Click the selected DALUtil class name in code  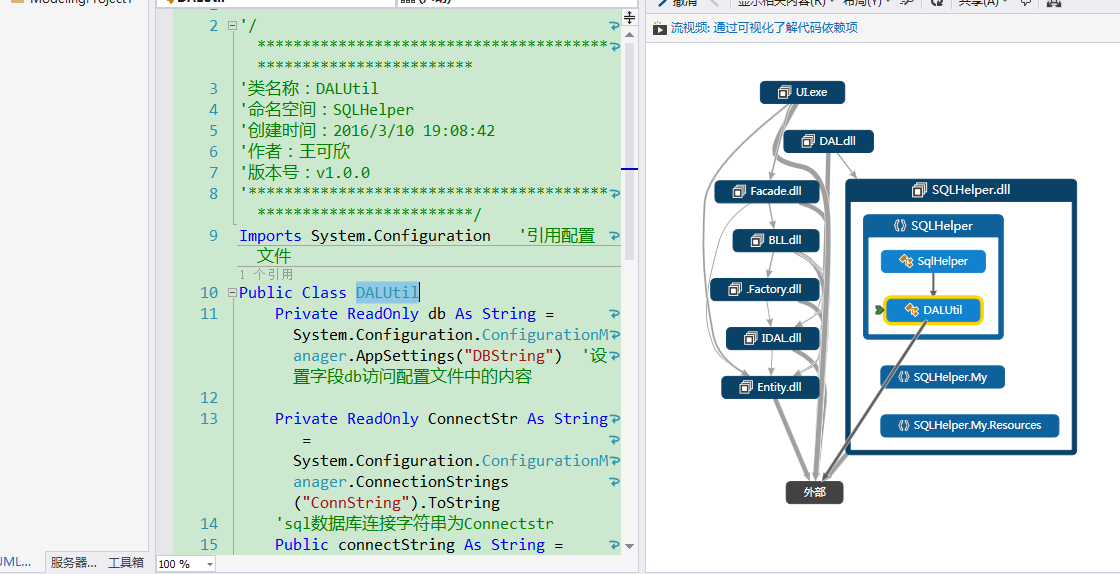click(387, 293)
